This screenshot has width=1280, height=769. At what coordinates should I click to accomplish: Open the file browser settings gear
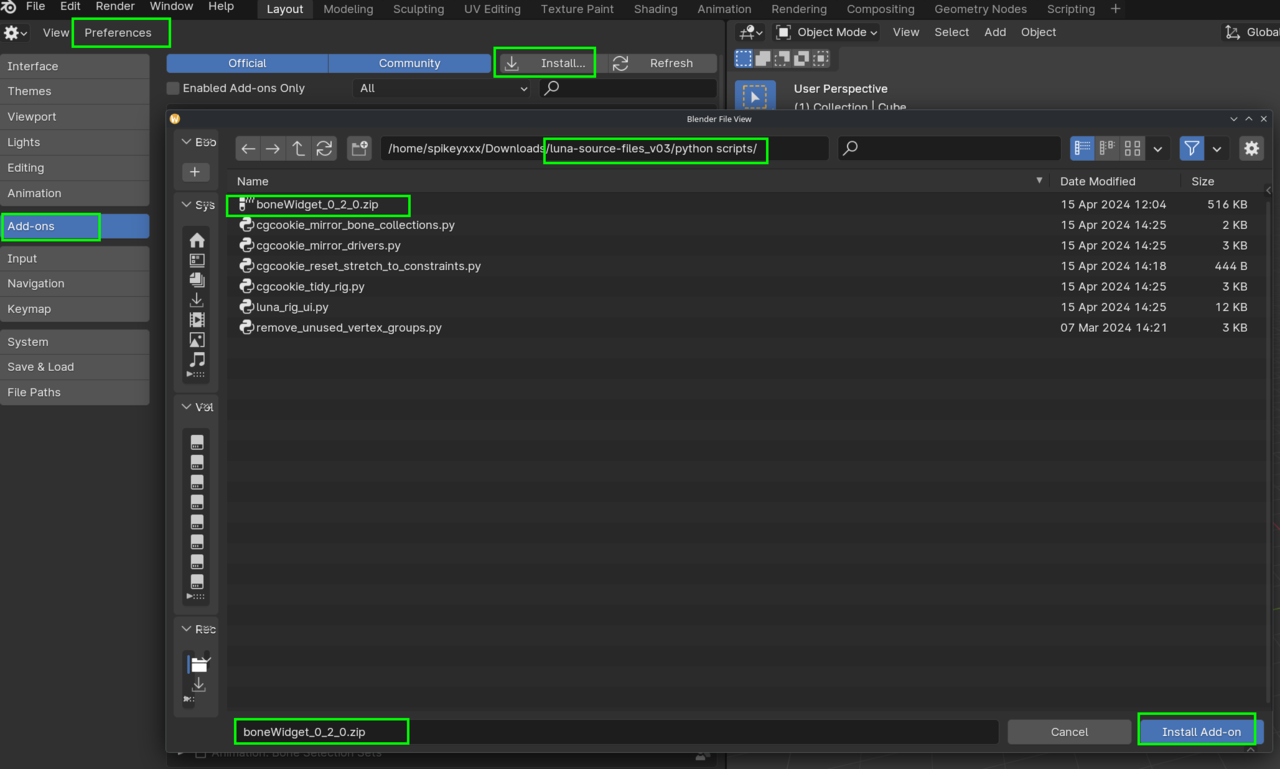1251,148
